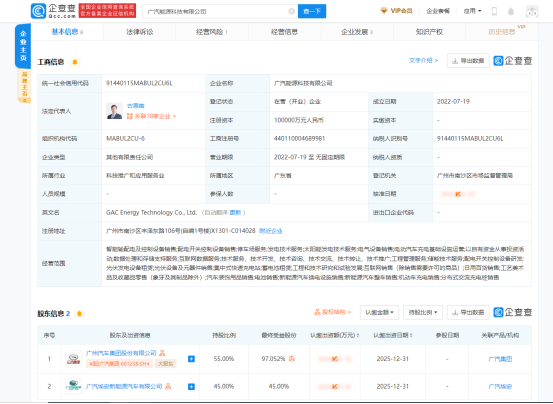
Task: Open VIP会员 membership link
Action: [x=396, y=11]
